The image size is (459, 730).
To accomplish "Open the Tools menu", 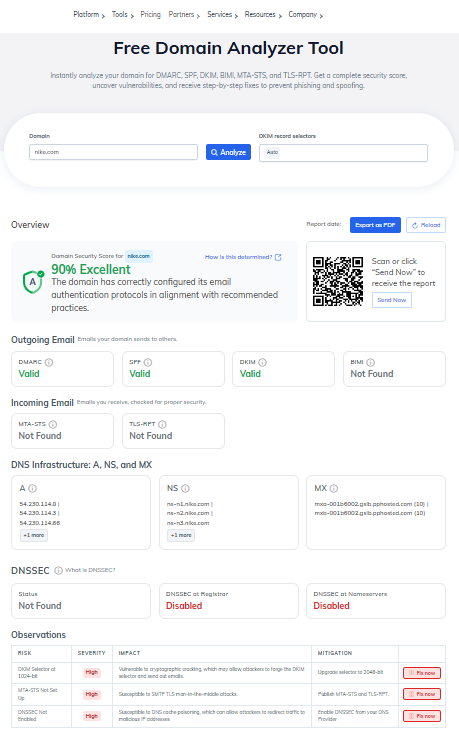I will coord(122,15).
